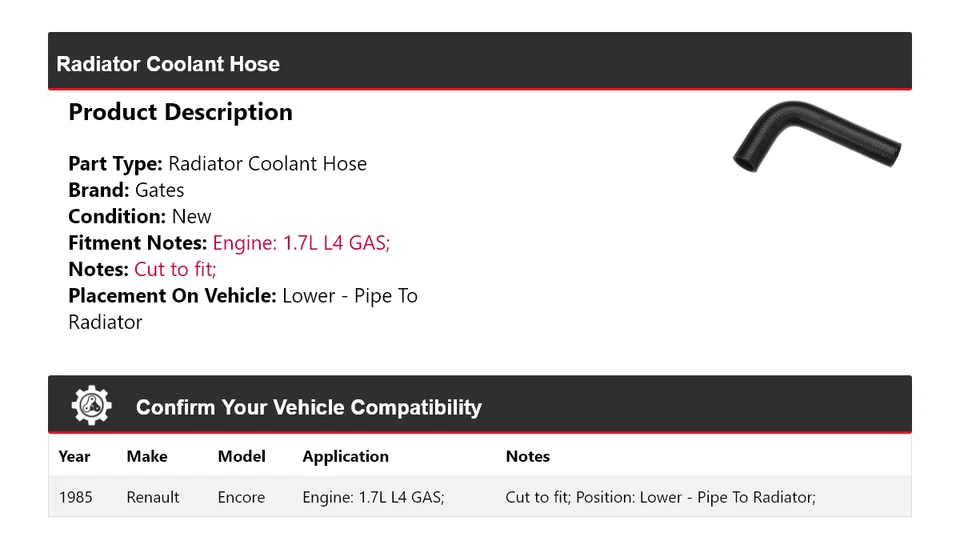Click the red Cut to fit note
Viewport: 960px width, 549px height.
pyautogui.click(x=175, y=269)
